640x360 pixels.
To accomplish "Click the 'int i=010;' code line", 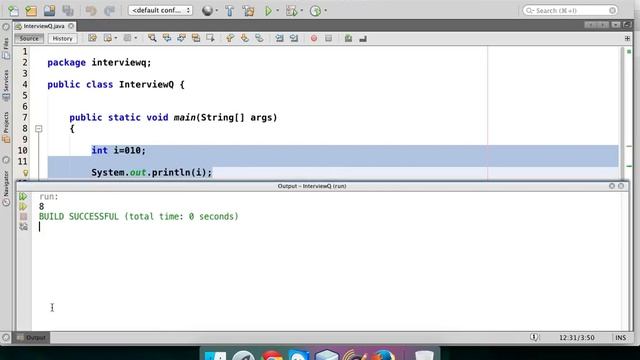I will click(118, 150).
